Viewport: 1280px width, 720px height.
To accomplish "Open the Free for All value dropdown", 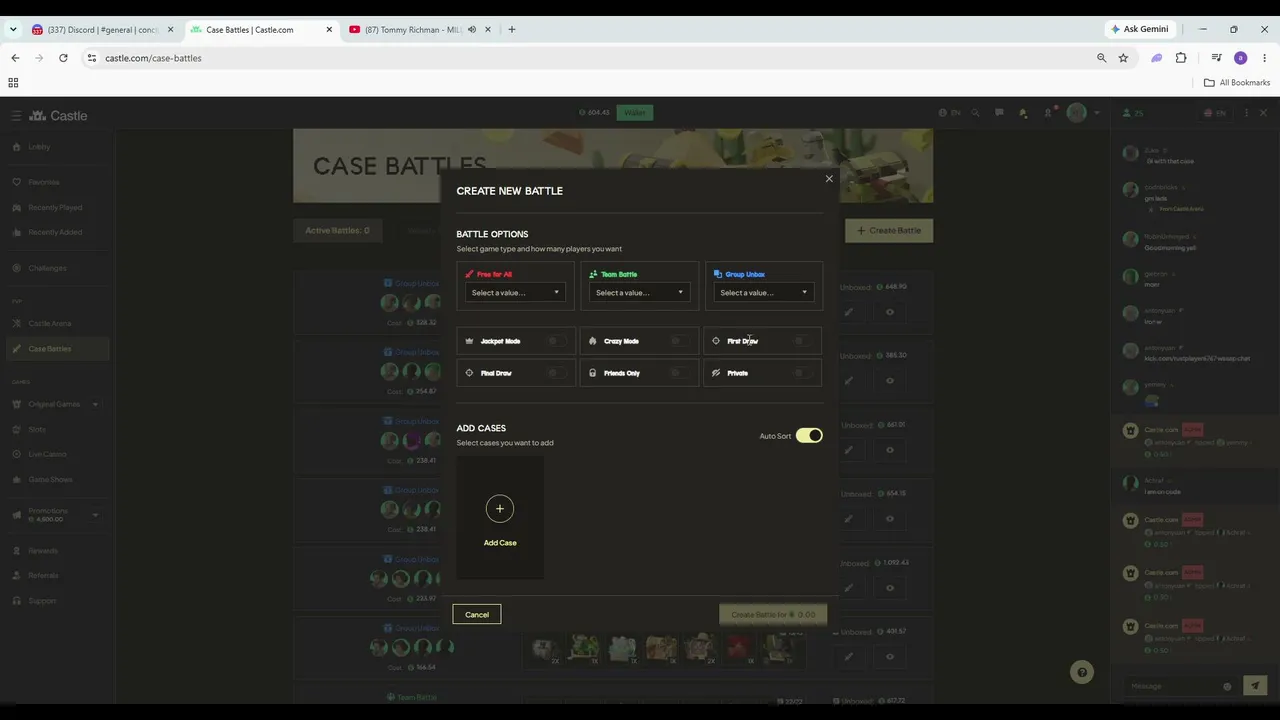I will [x=516, y=292].
